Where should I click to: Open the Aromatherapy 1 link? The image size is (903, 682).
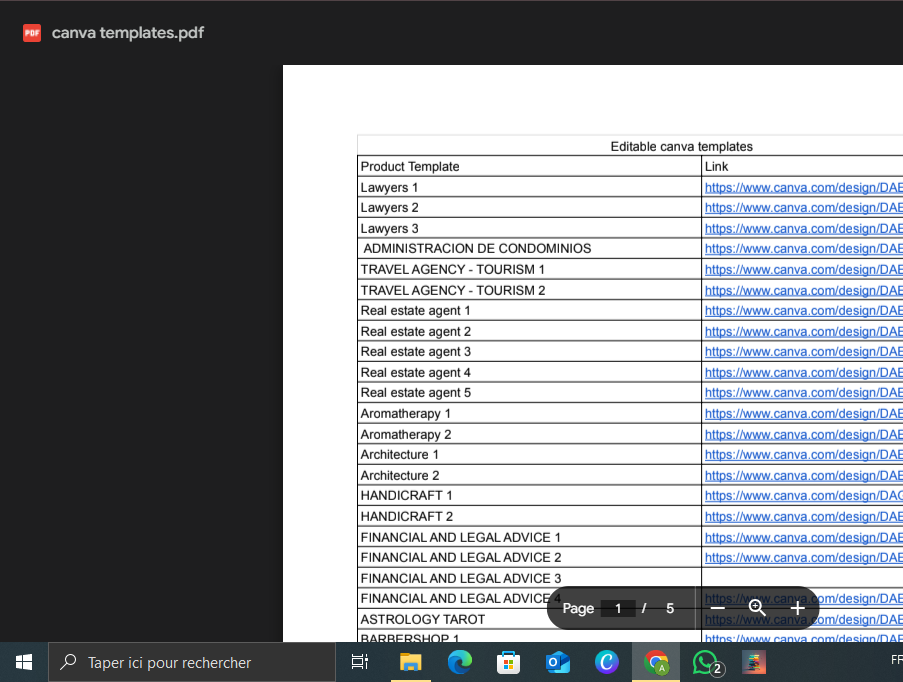pos(804,414)
